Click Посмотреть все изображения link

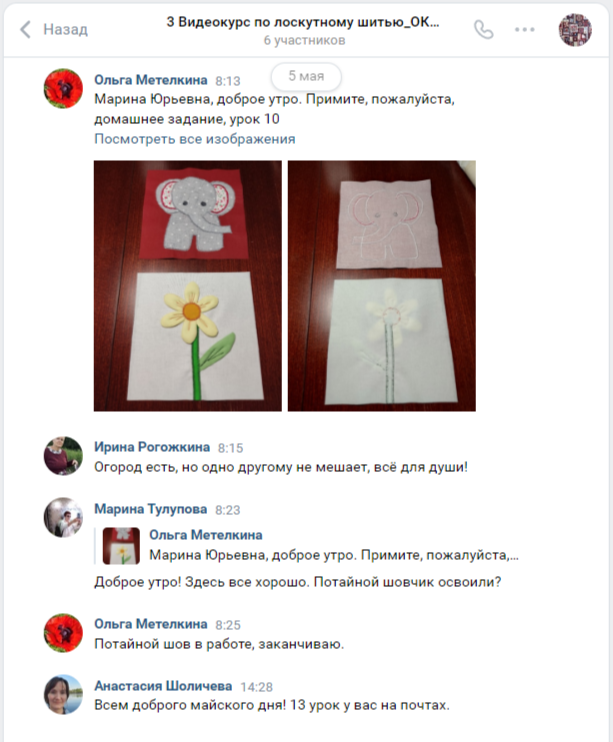click(195, 139)
